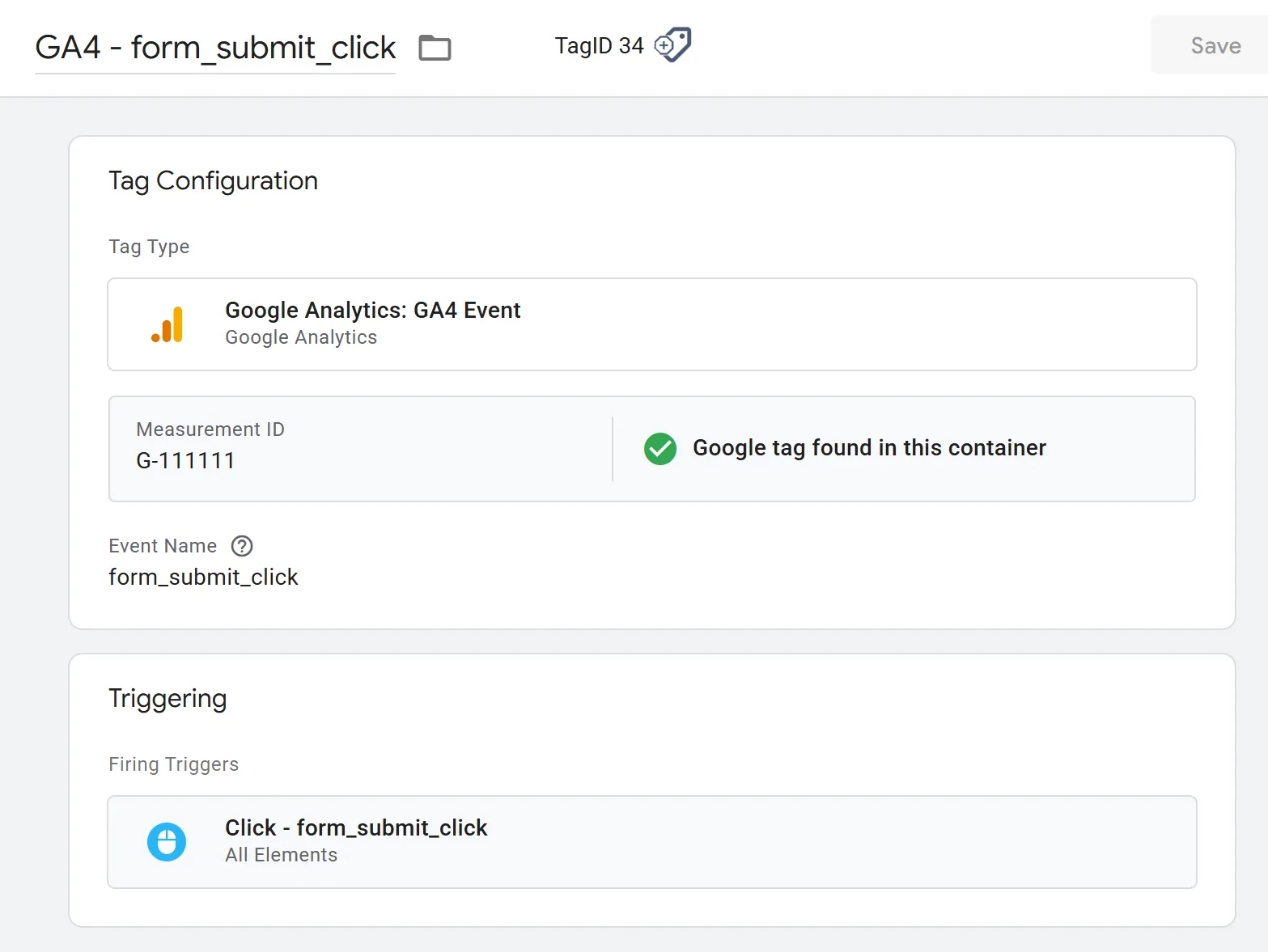Click the Firing Triggers label
The height and width of the screenshot is (952, 1268).
tap(173, 764)
